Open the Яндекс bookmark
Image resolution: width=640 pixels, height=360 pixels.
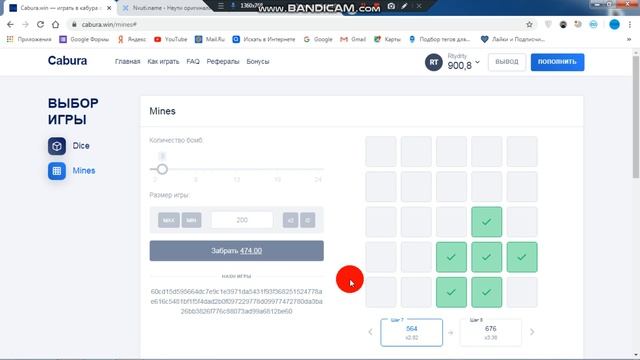131,39
